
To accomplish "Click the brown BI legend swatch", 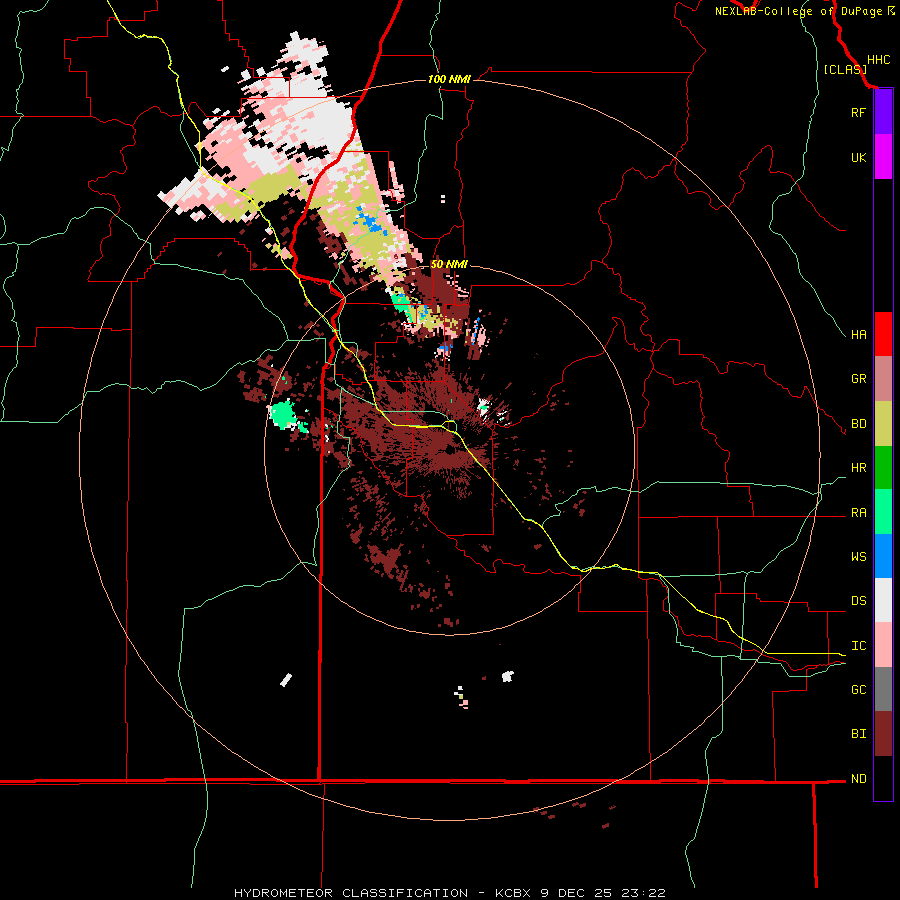I will click(x=883, y=734).
